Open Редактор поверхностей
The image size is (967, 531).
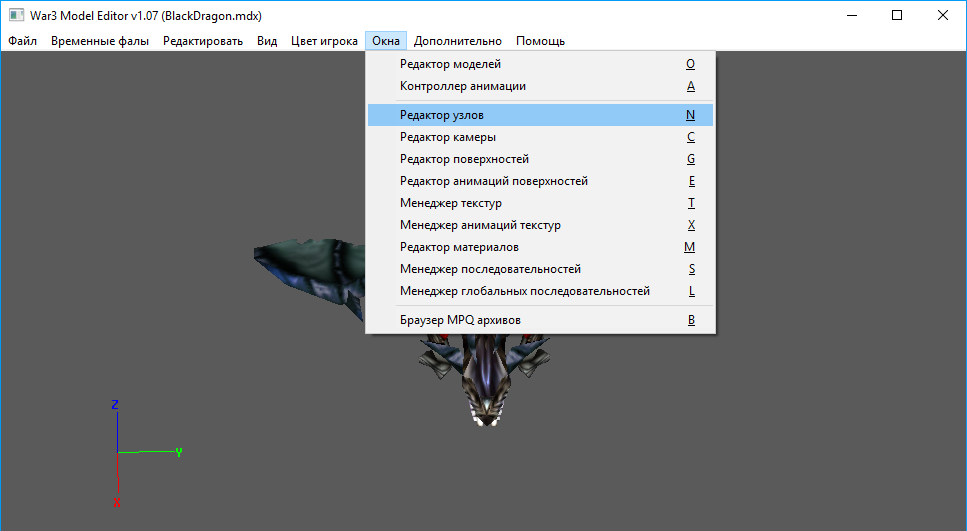pyautogui.click(x=540, y=159)
